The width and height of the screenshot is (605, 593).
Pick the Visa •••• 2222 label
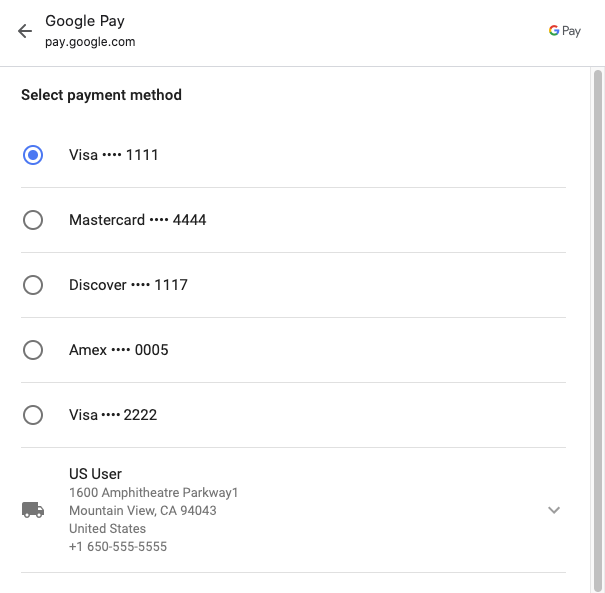click(x=113, y=415)
